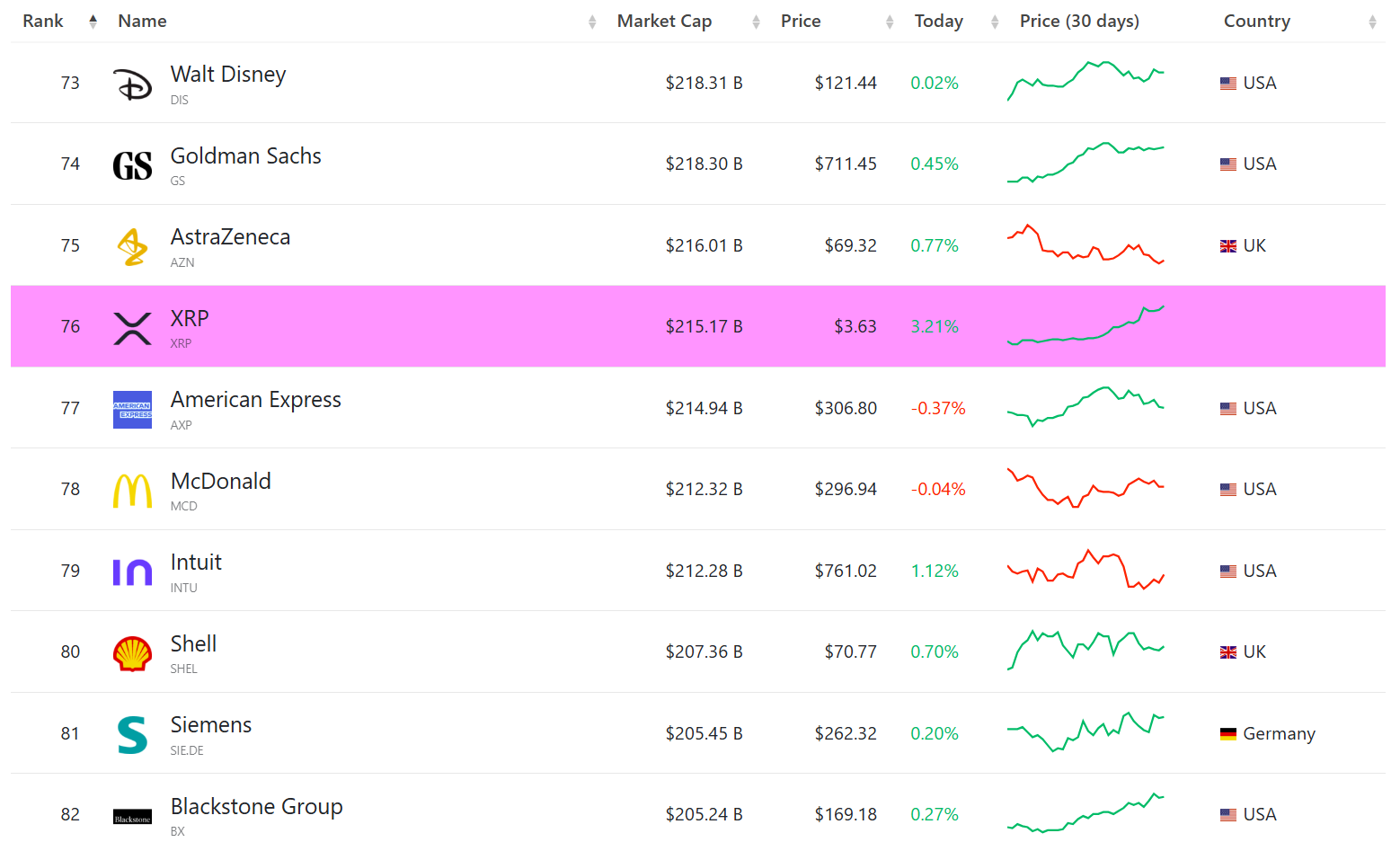Click the $215.17 B market cap for XRP
The height and width of the screenshot is (842, 1400).
[704, 327]
